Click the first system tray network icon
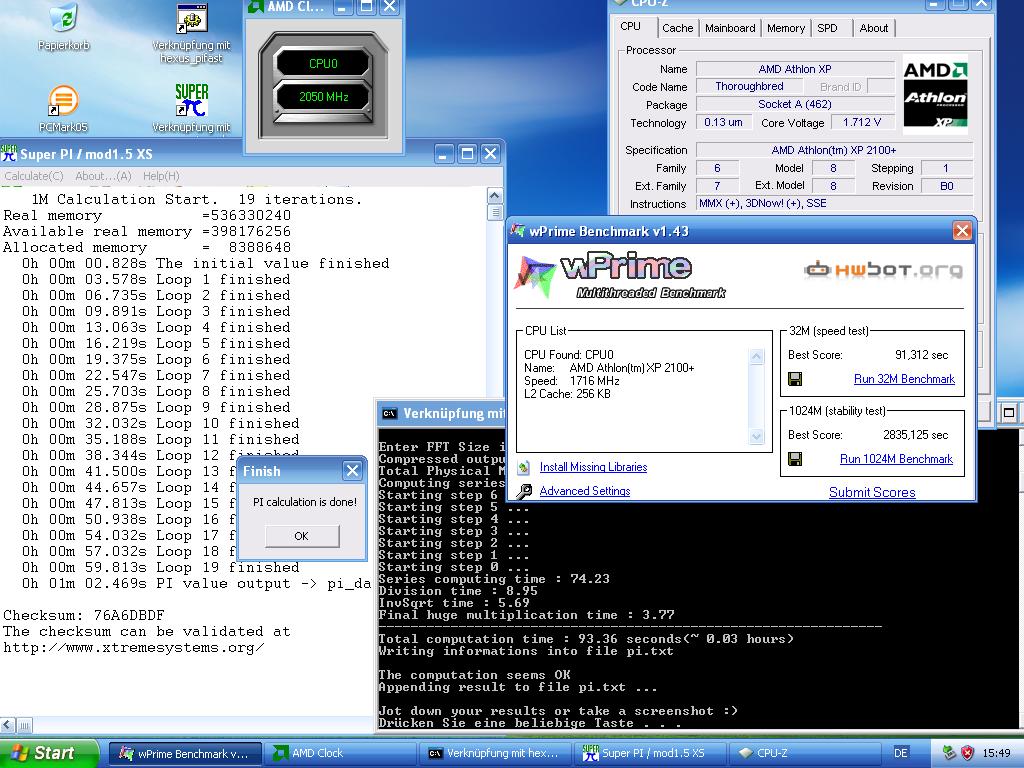1024x768 pixels. (949, 753)
